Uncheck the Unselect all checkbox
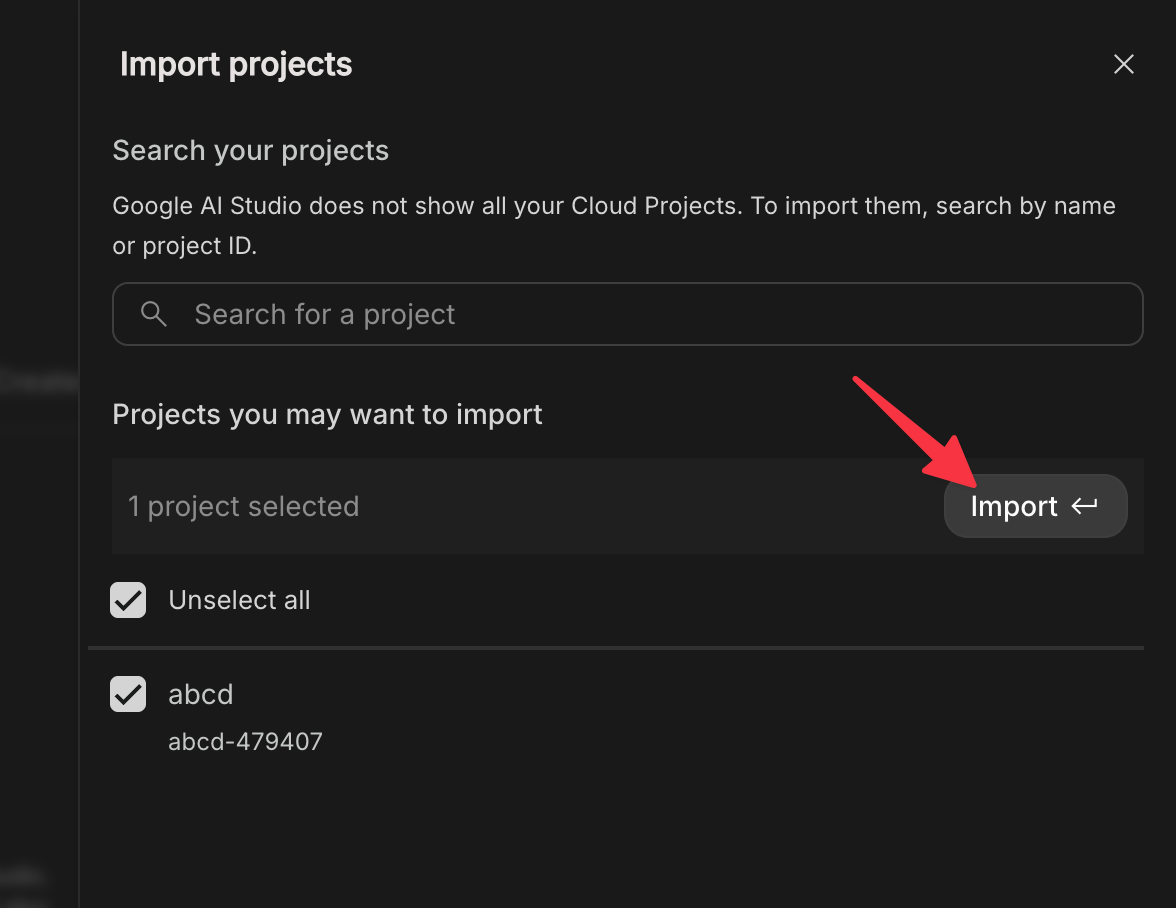Screen dimensions: 1176x908 (128, 600)
